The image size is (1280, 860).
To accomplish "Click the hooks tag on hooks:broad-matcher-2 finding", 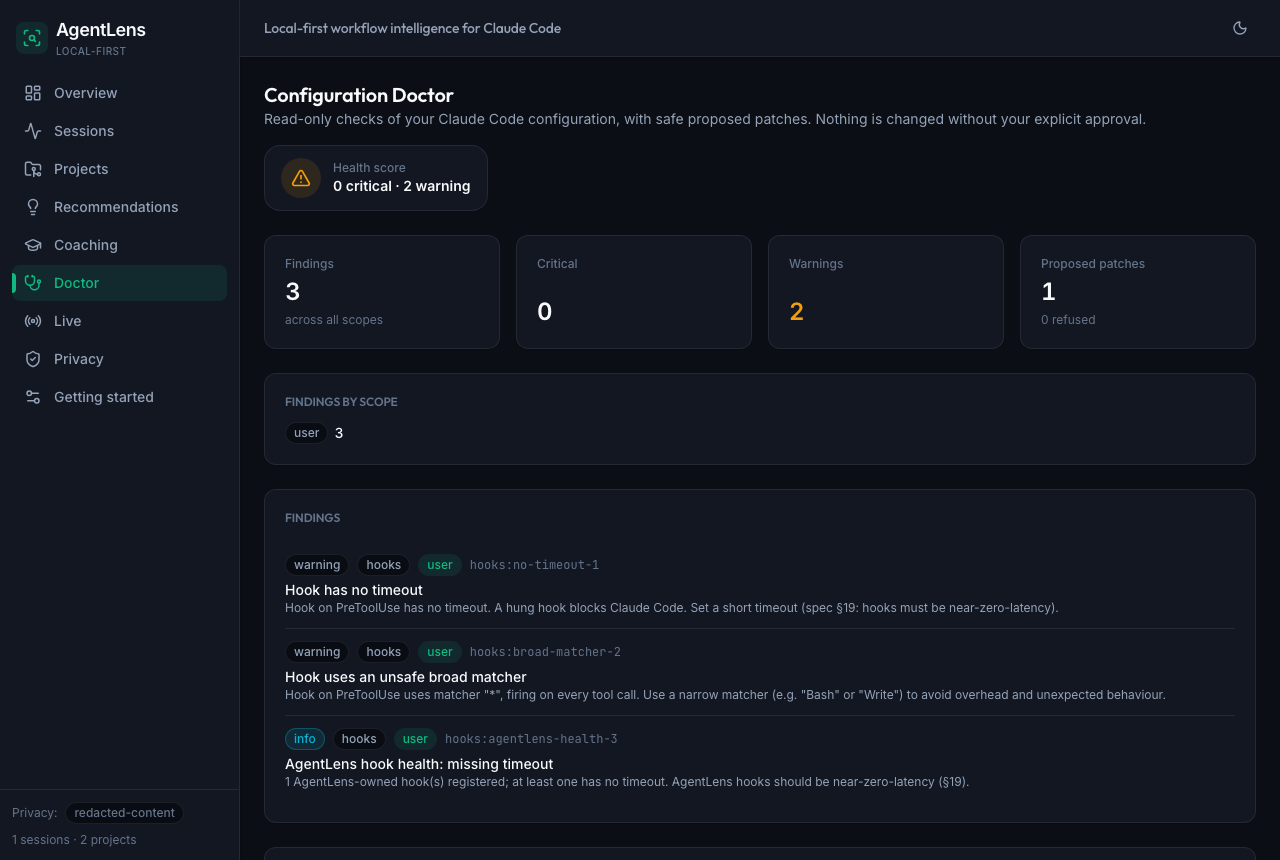I will click(x=384, y=652).
